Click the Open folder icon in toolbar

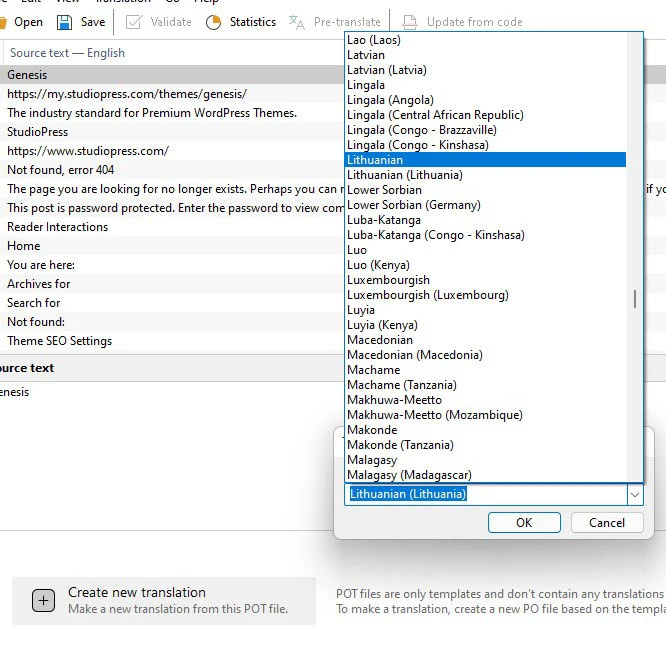4,22
